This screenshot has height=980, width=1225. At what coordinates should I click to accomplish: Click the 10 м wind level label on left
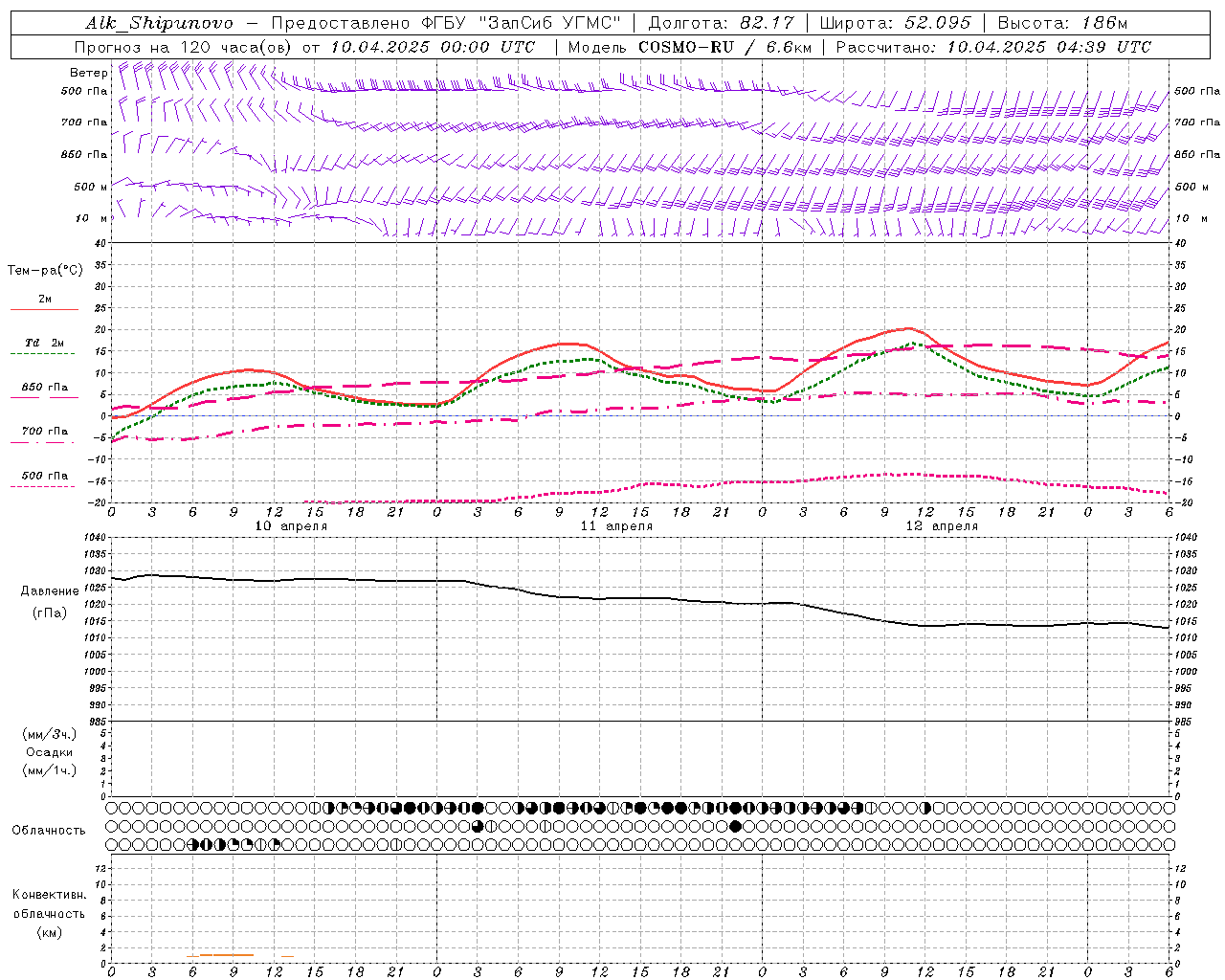click(x=91, y=218)
